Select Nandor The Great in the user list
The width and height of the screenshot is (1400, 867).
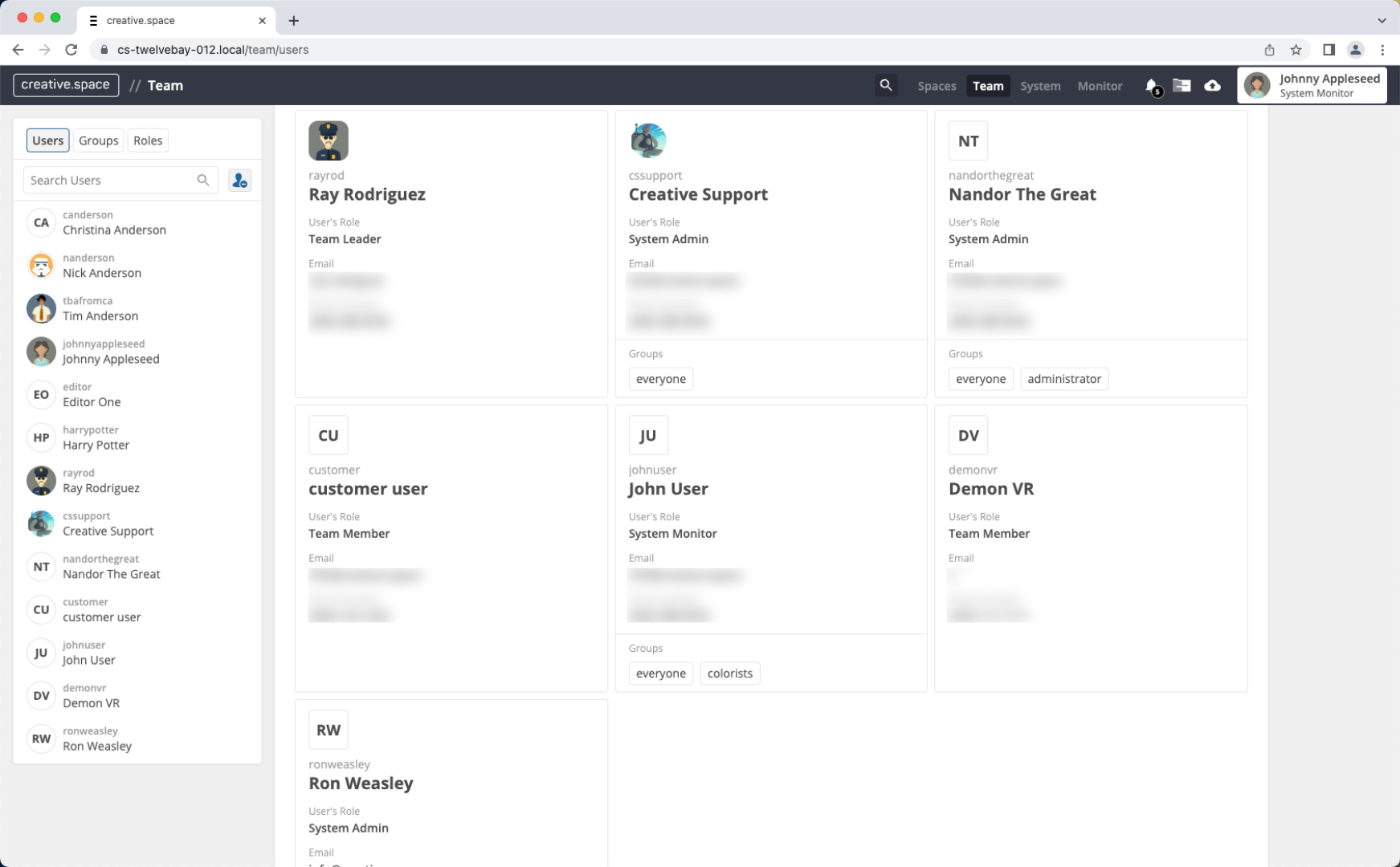(137, 567)
